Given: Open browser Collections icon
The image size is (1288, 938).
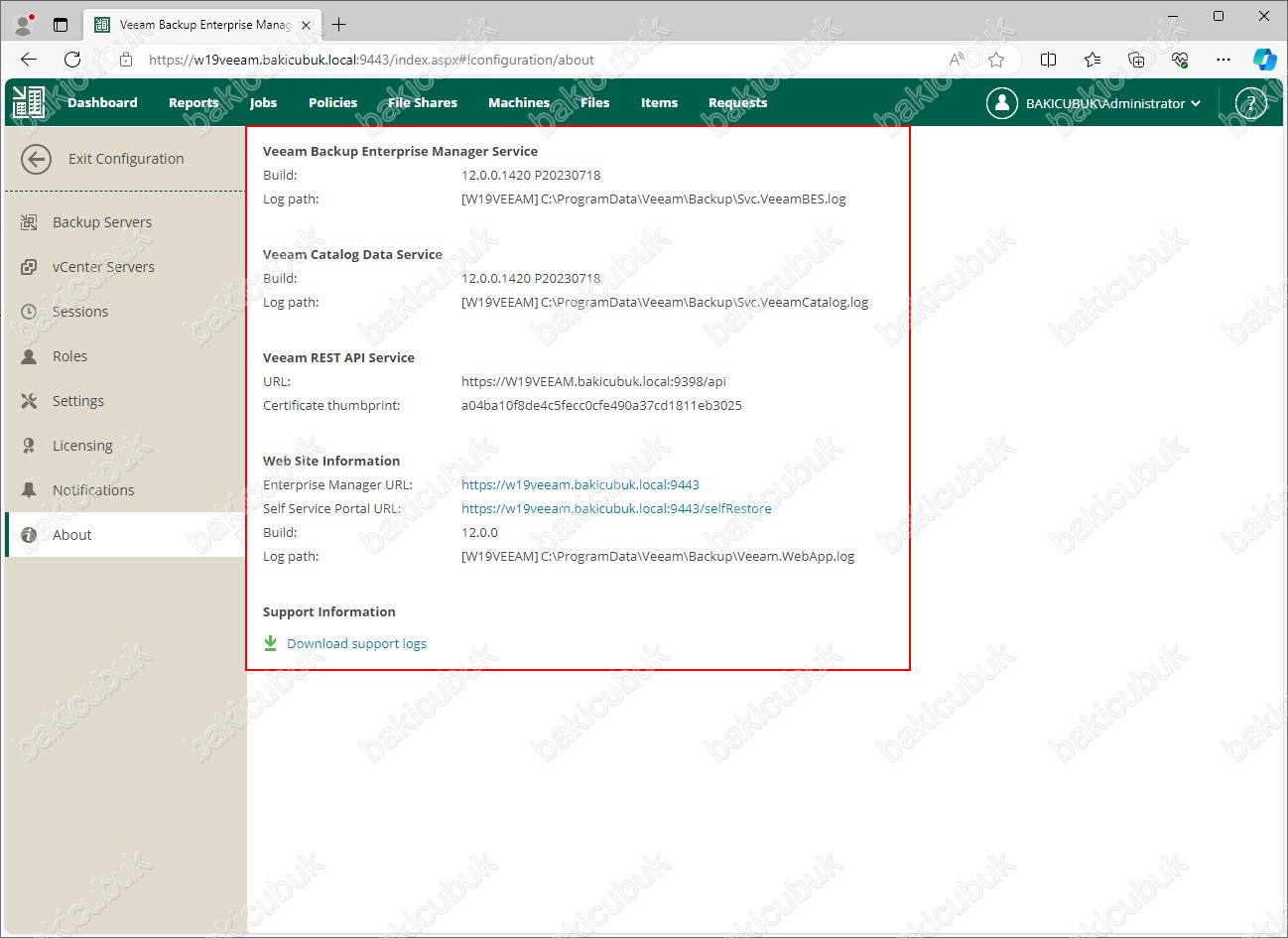Looking at the screenshot, I should tap(1136, 60).
